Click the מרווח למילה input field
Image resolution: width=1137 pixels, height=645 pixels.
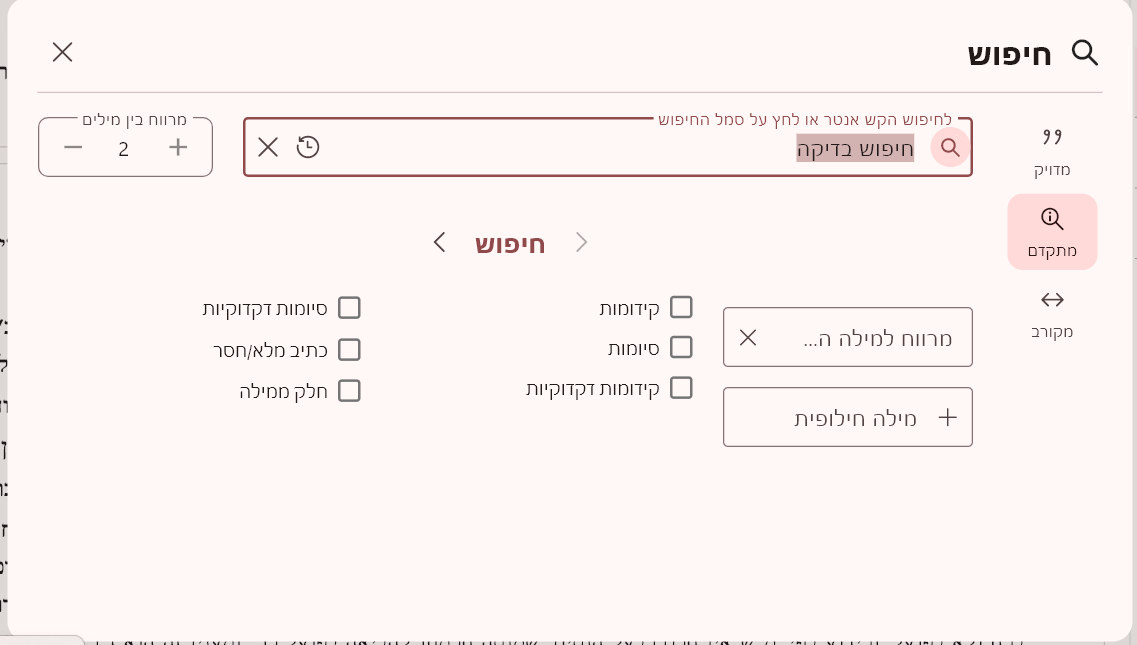pyautogui.click(x=870, y=337)
